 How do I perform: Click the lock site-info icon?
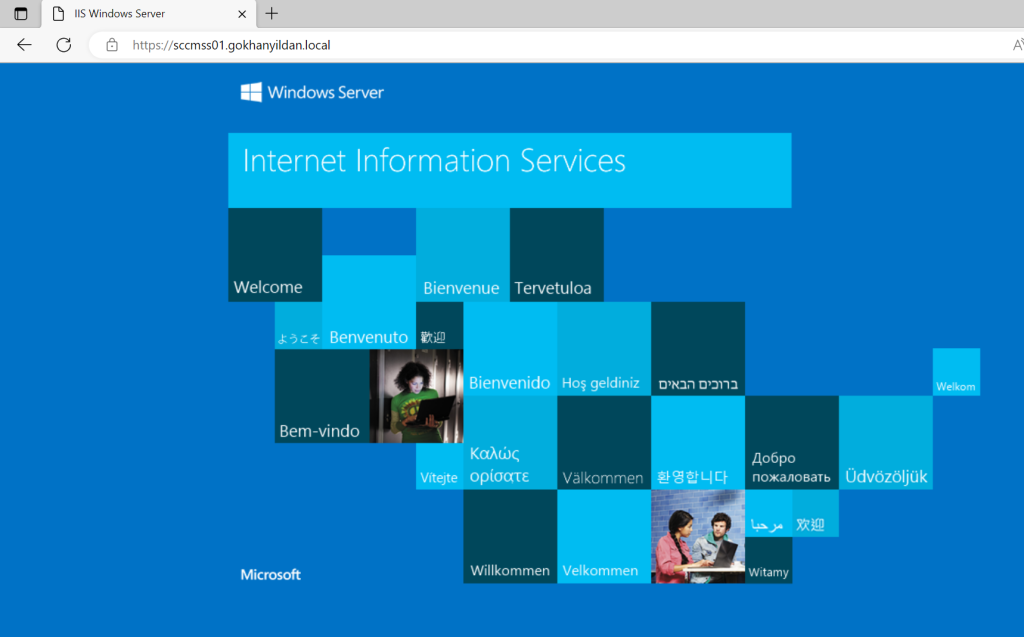tap(112, 45)
